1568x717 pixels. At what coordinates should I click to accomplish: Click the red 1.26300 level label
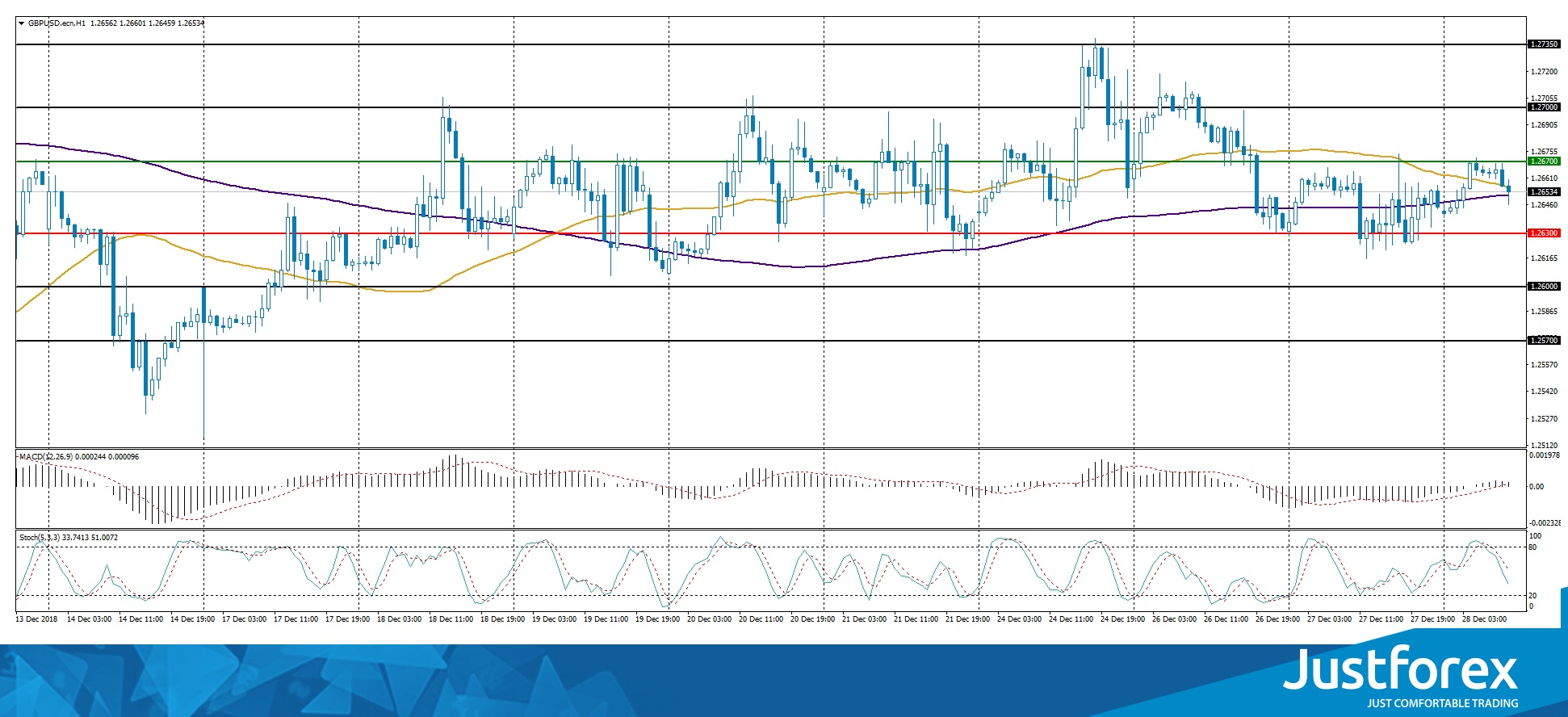pos(1545,233)
